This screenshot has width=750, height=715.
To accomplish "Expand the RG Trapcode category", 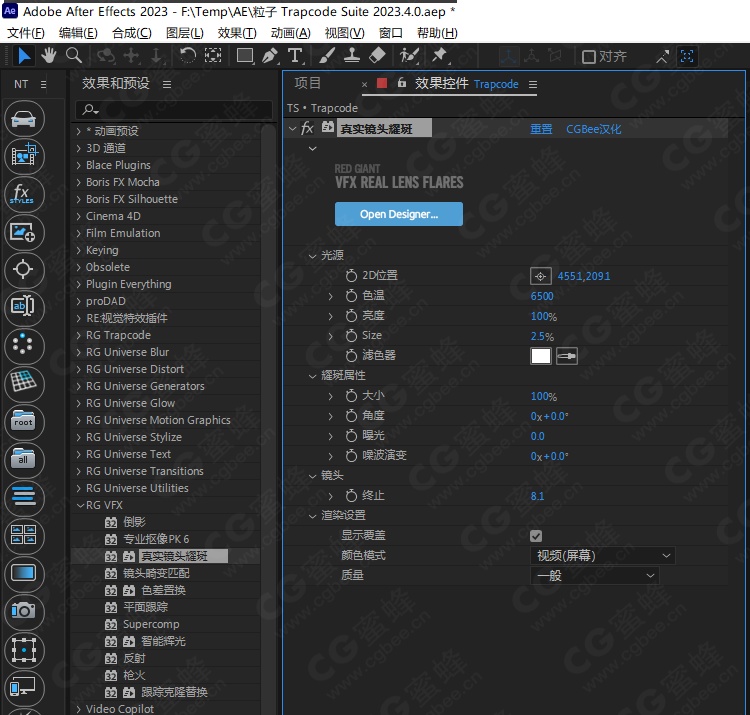I will (79, 335).
